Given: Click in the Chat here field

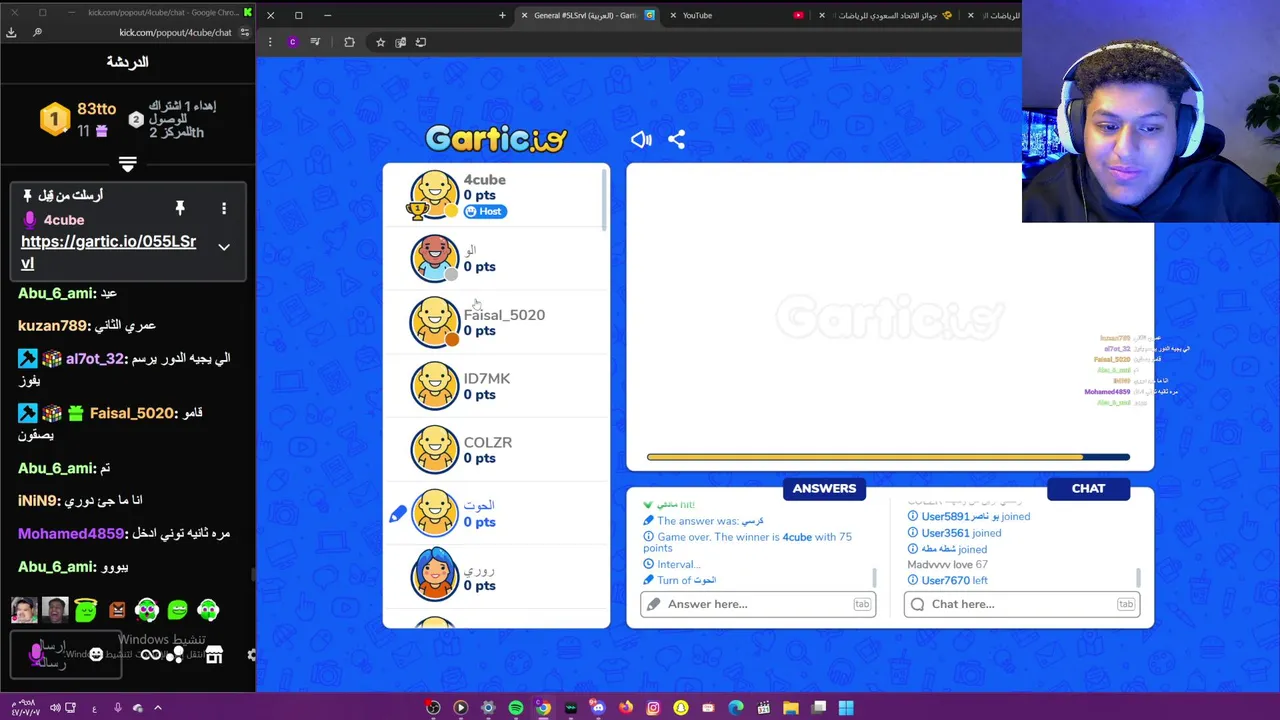Looking at the screenshot, I should [x=1022, y=604].
